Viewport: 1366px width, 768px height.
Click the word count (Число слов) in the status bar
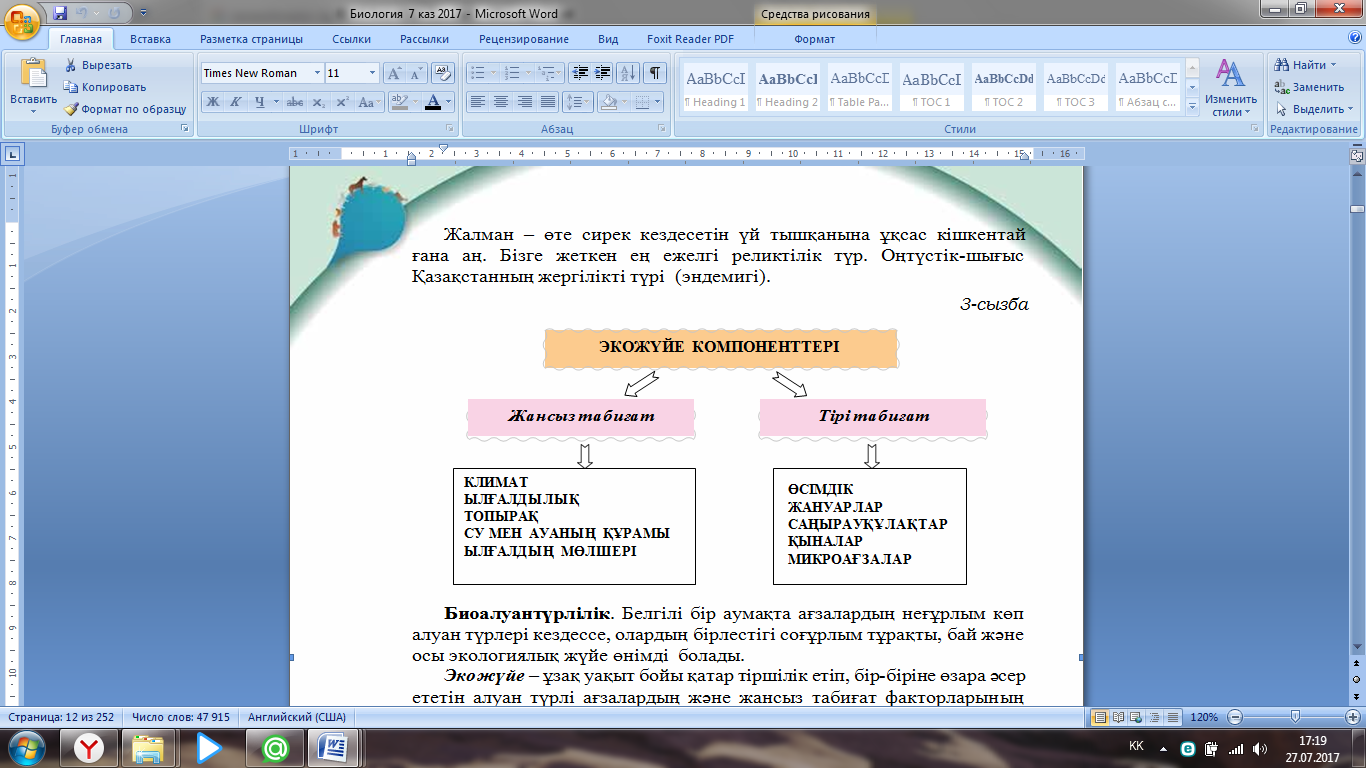(181, 717)
